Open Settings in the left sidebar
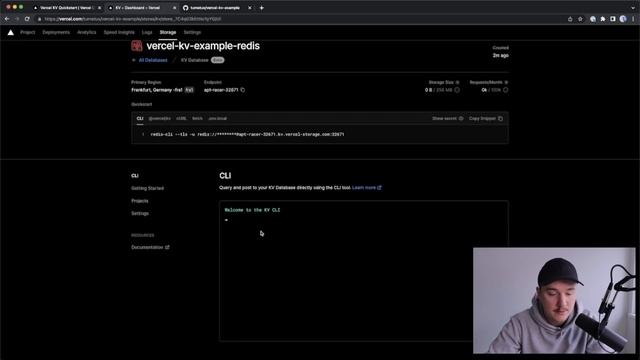 (140, 213)
